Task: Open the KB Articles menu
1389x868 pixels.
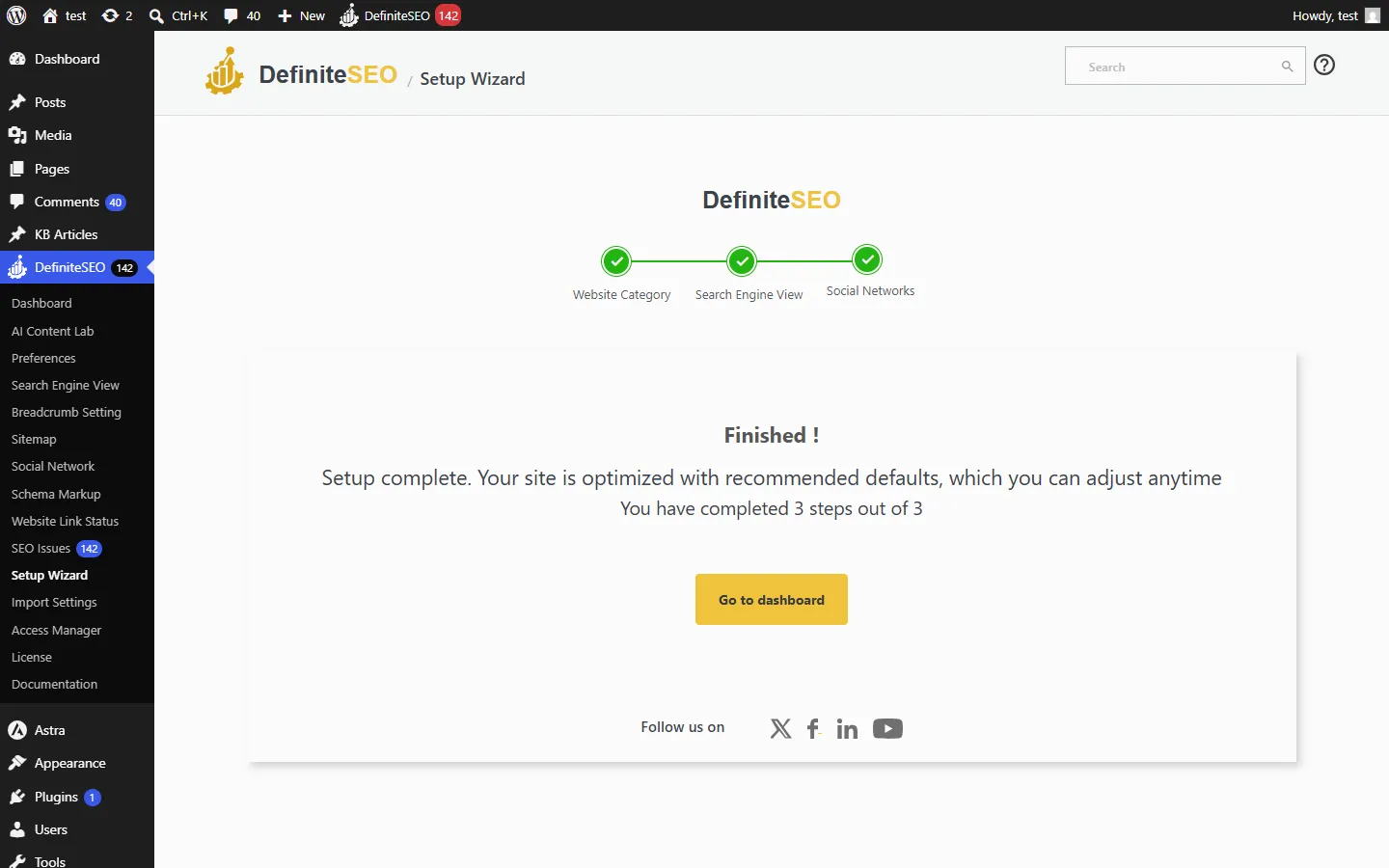Action: [x=77, y=234]
